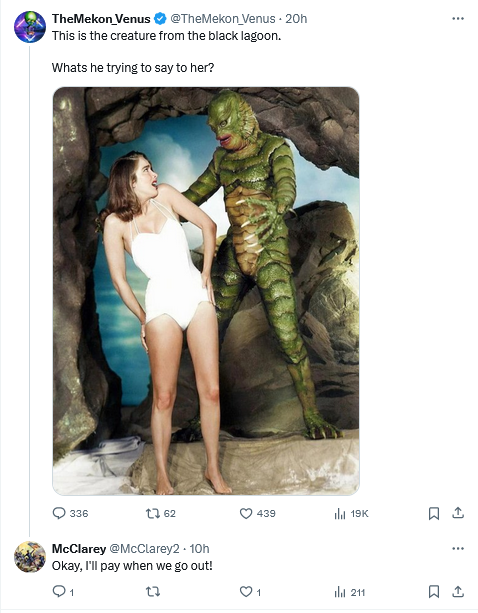
Task: Open the @McClarey2 handle link
Action: (x=144, y=548)
